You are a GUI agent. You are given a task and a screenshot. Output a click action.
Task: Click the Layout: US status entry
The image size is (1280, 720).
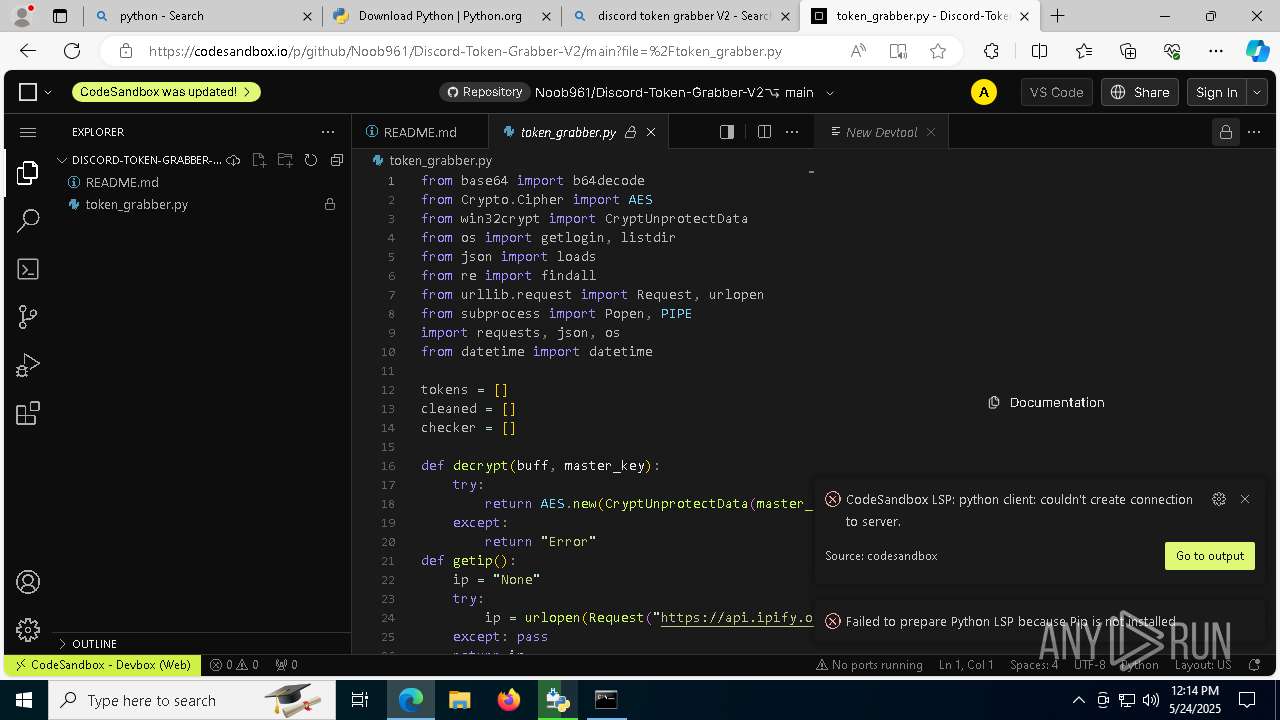1203,664
